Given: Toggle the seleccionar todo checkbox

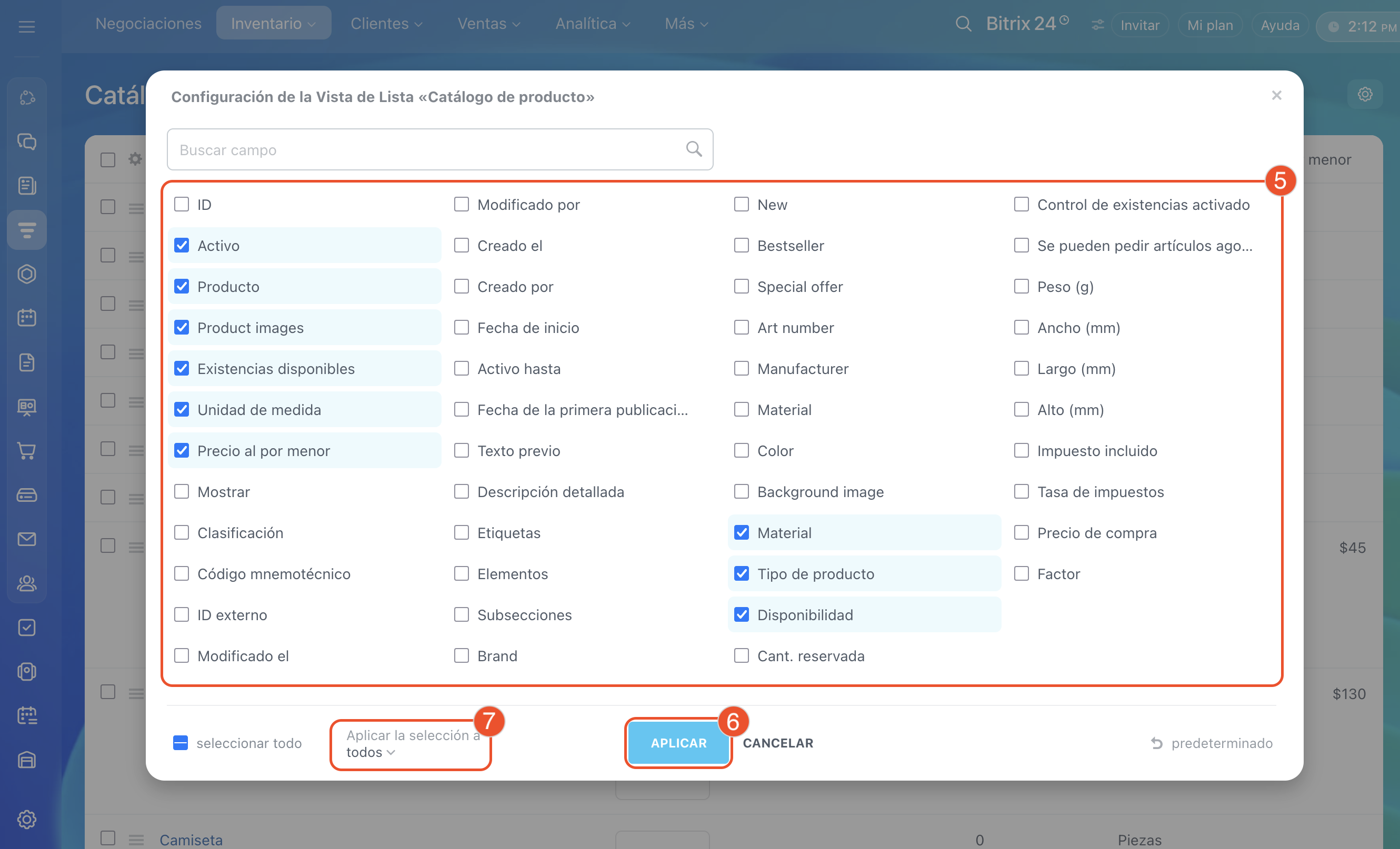Looking at the screenshot, I should [181, 743].
